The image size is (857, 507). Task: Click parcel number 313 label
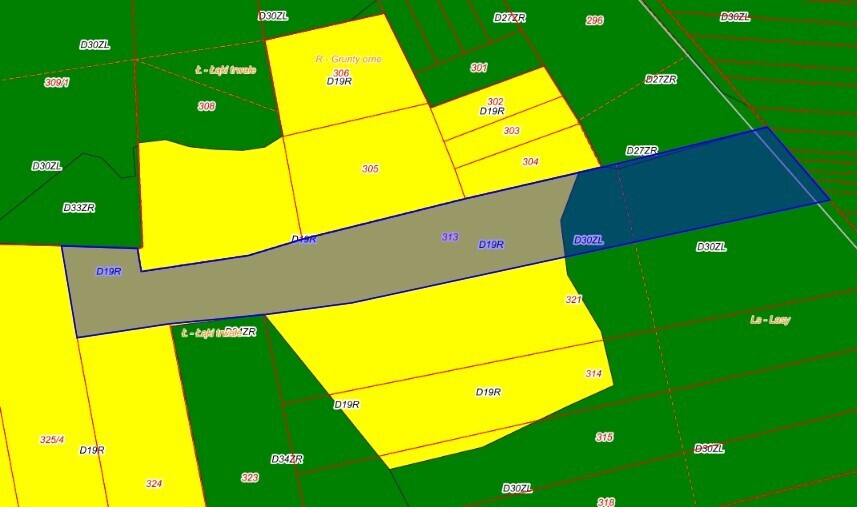[x=450, y=237]
